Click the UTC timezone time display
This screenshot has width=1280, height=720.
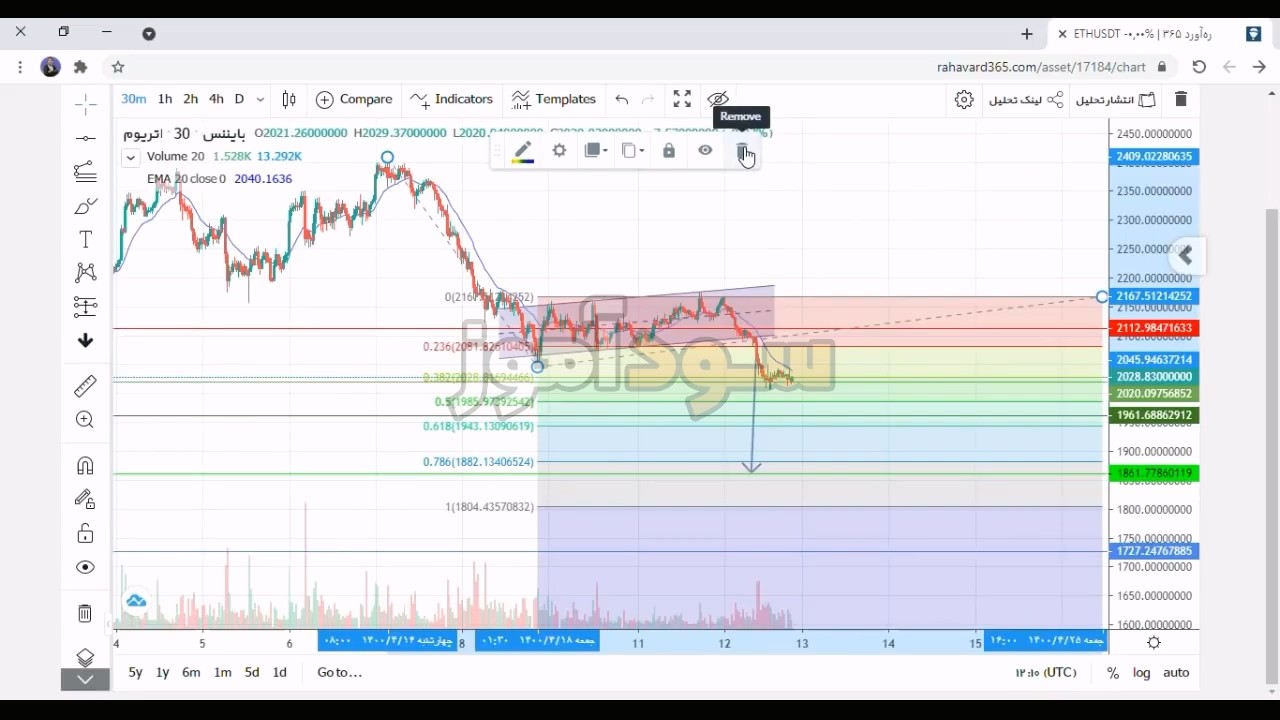pyautogui.click(x=1046, y=673)
